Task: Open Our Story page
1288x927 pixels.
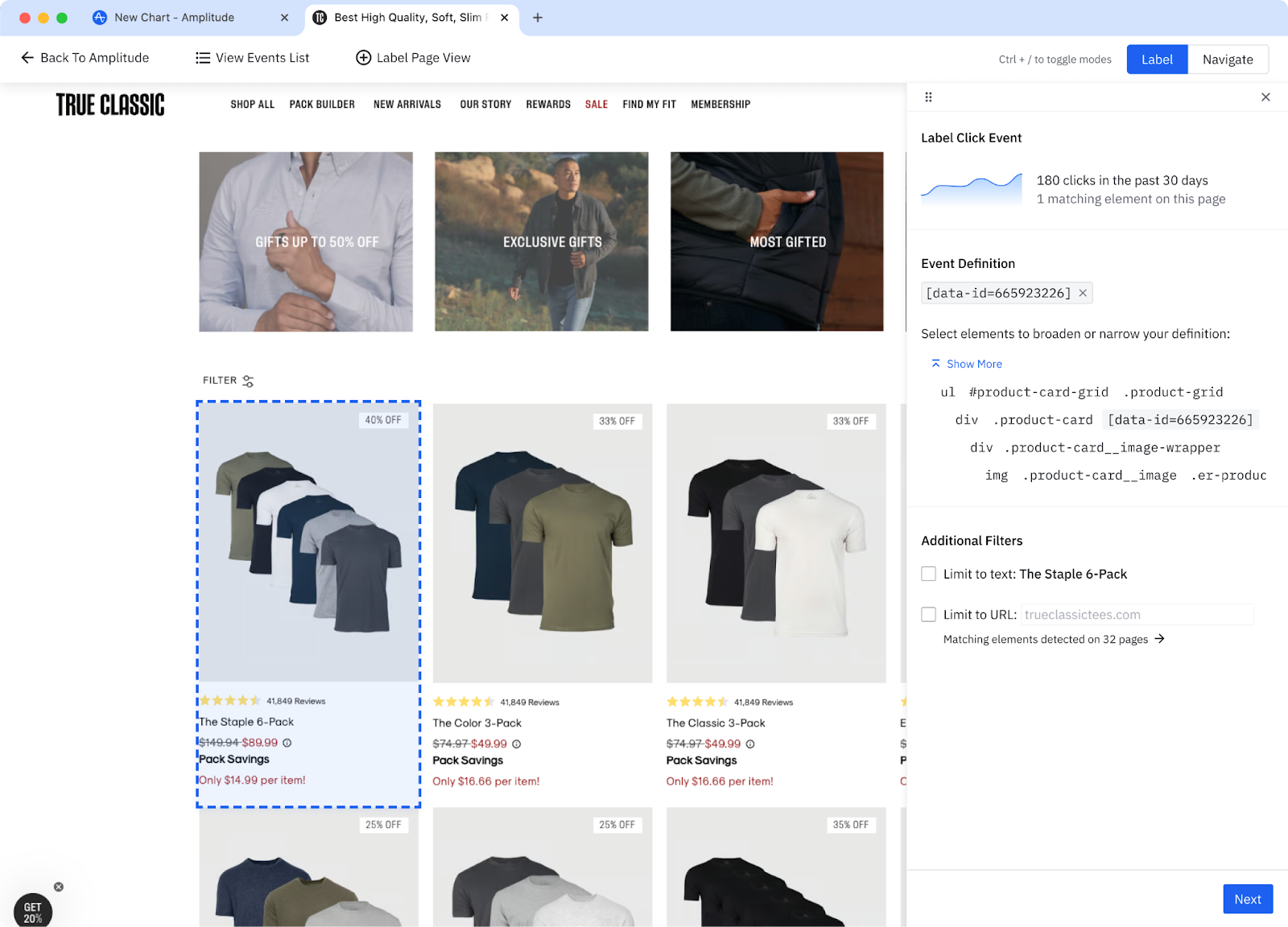Action: coord(485,105)
